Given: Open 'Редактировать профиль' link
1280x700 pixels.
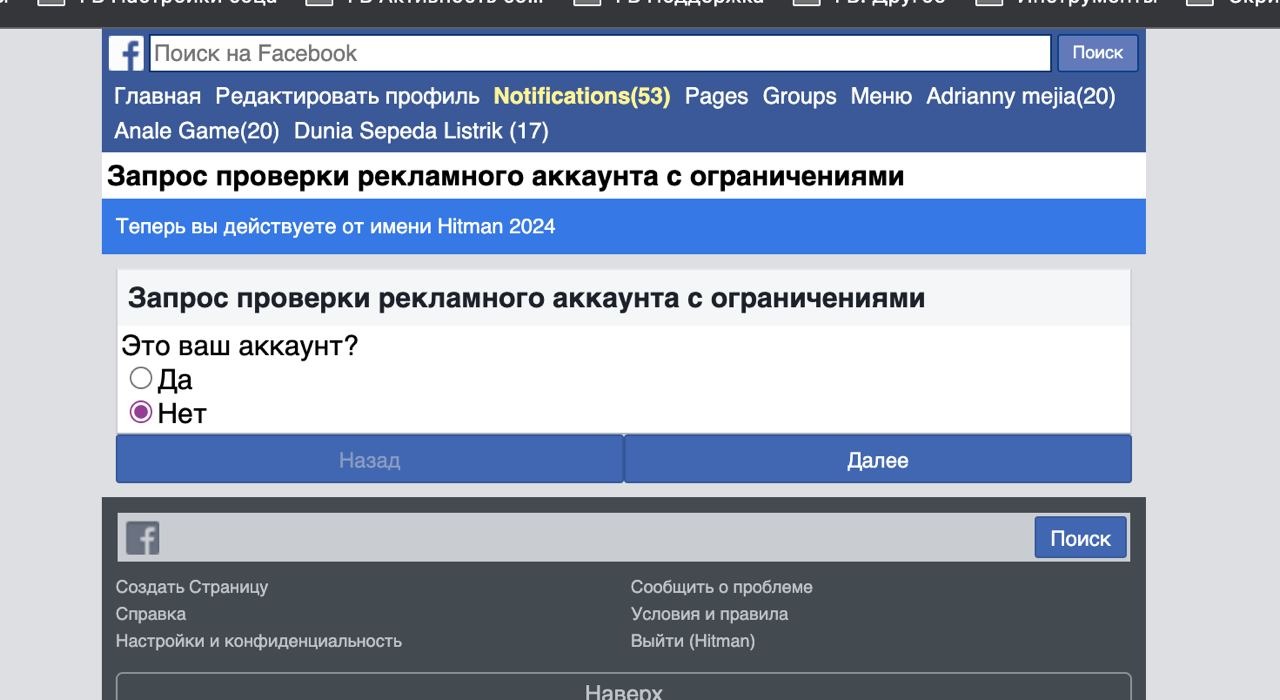Looking at the screenshot, I should 348,96.
